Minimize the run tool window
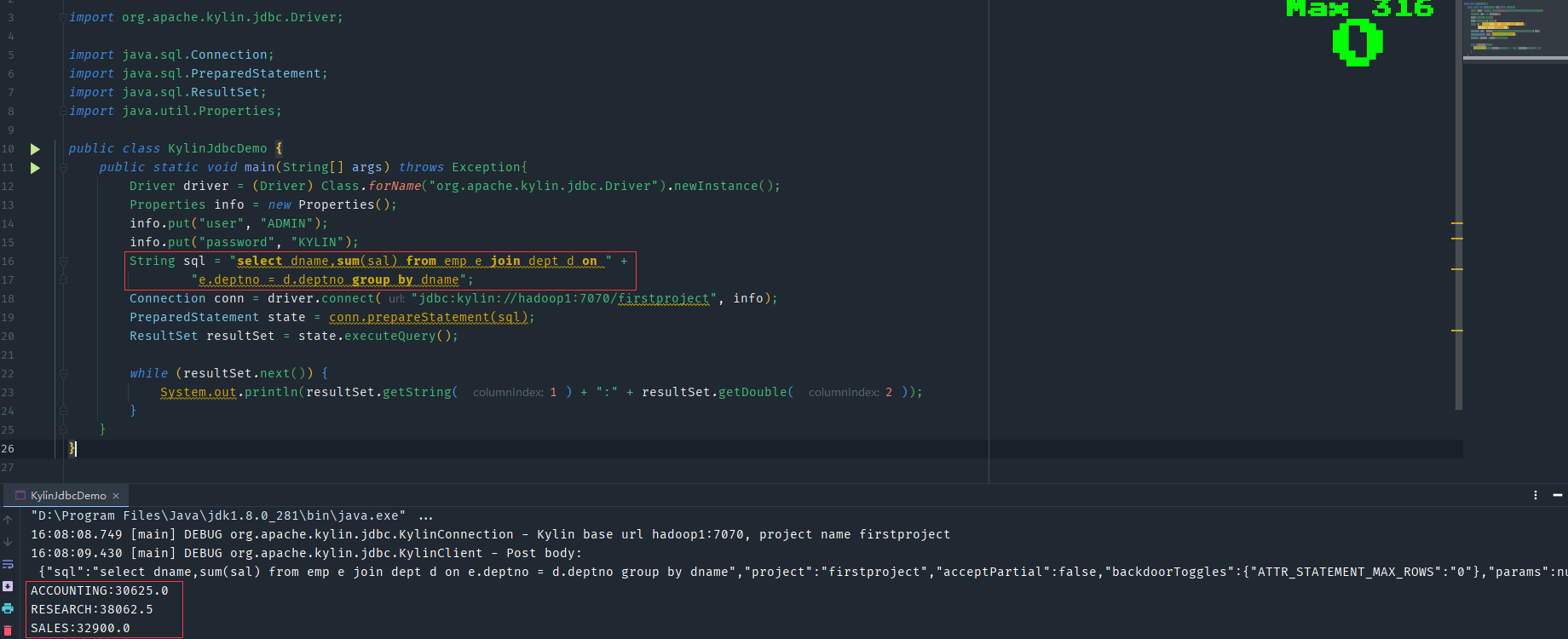 [1558, 495]
